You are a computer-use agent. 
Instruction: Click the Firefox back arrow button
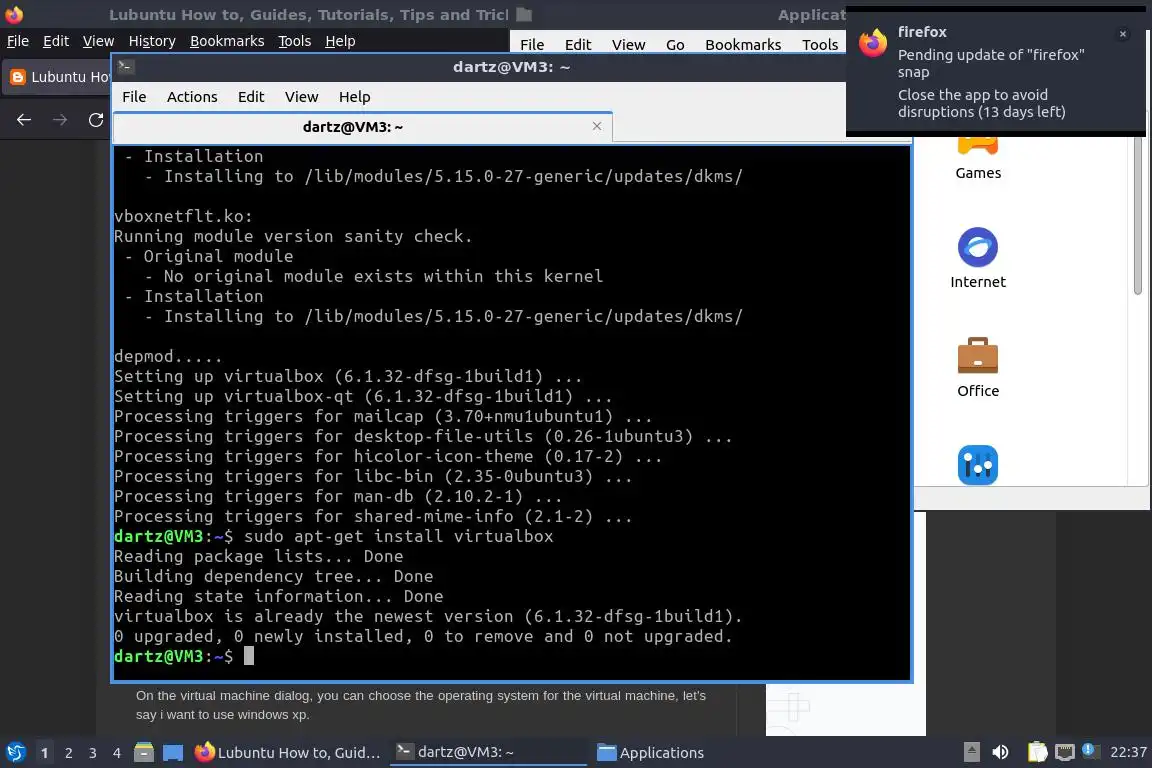point(24,119)
